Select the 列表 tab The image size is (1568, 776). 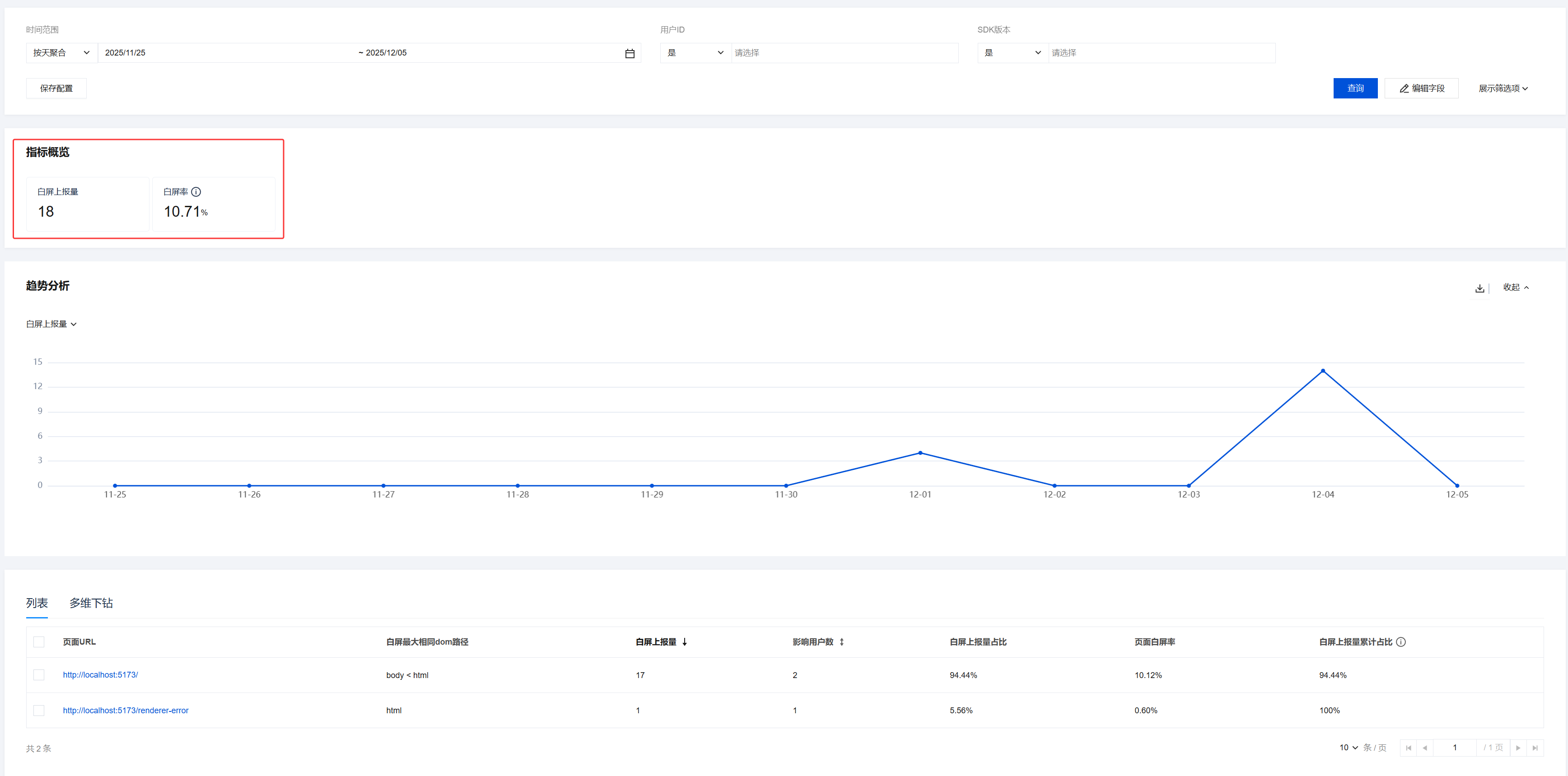[x=37, y=603]
